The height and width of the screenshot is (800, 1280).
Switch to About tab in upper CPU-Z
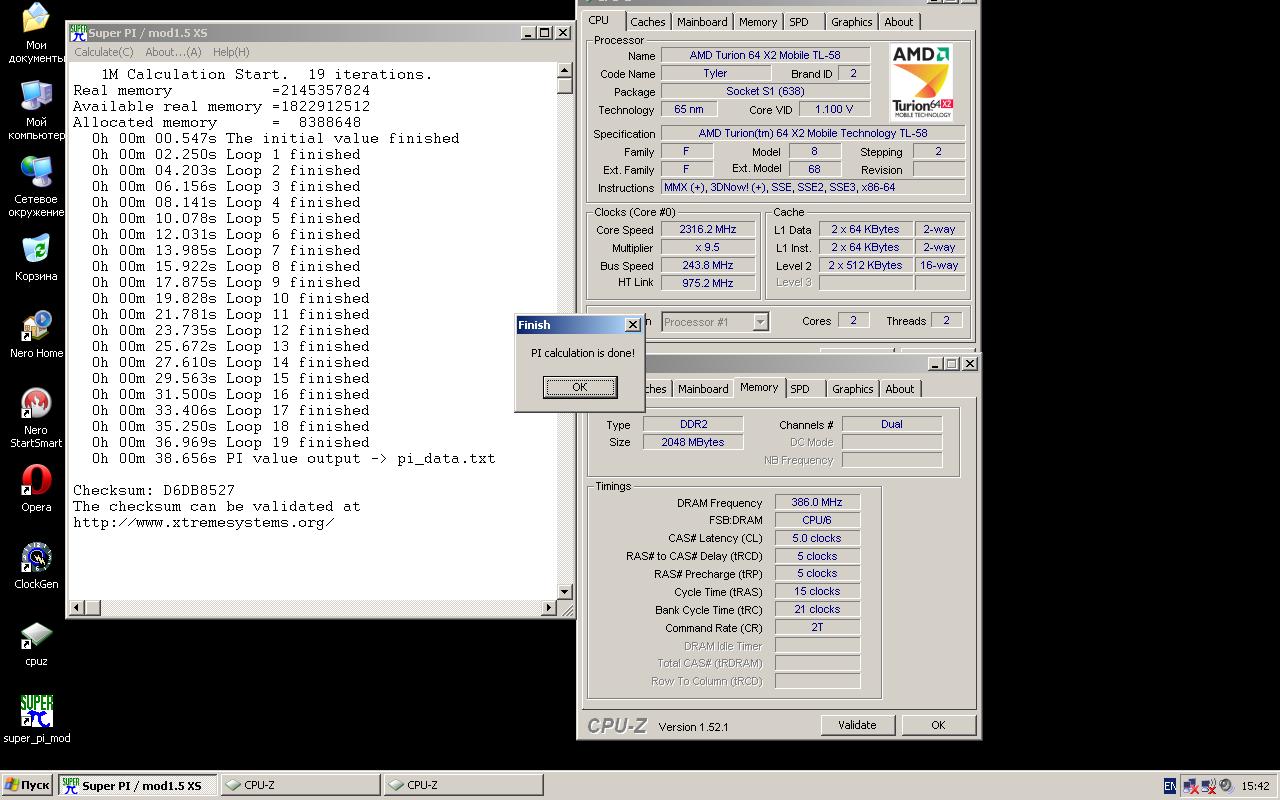(x=898, y=22)
